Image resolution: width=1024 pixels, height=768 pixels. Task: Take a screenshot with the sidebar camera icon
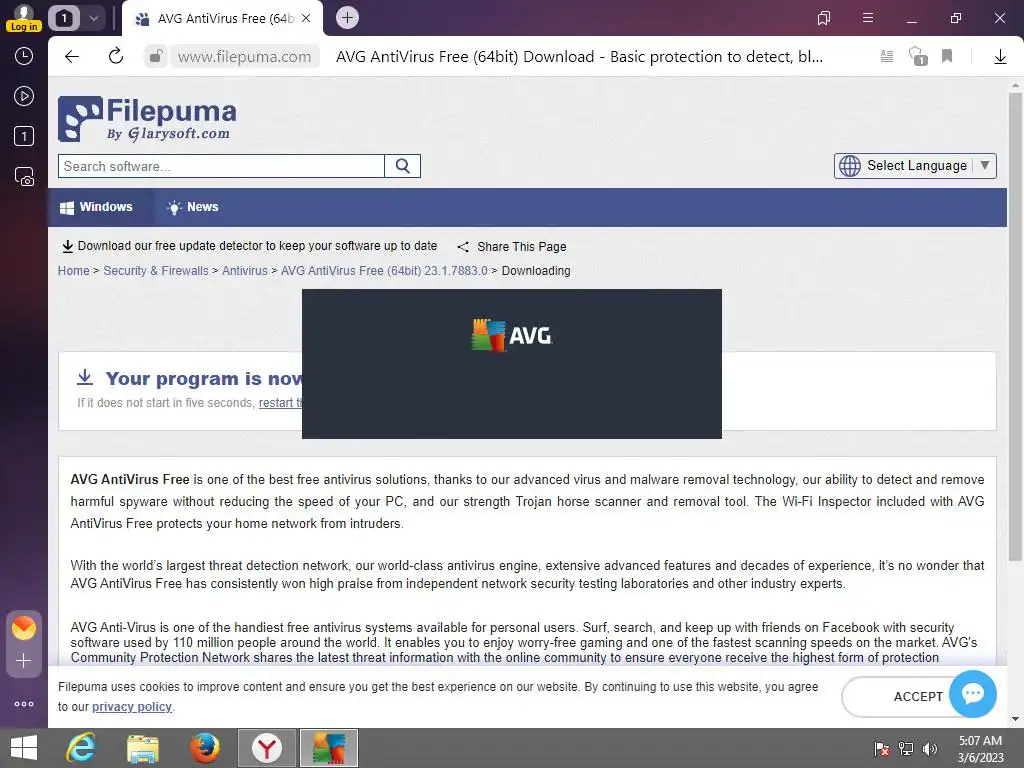pyautogui.click(x=24, y=176)
